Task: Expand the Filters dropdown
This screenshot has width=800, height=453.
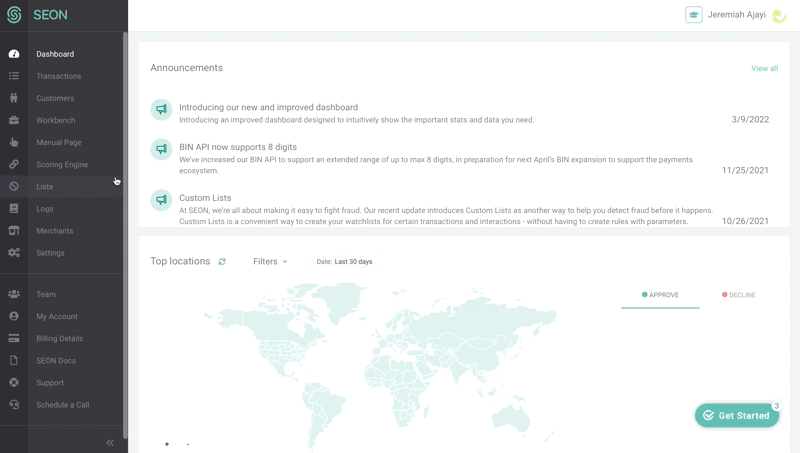Action: (x=270, y=261)
